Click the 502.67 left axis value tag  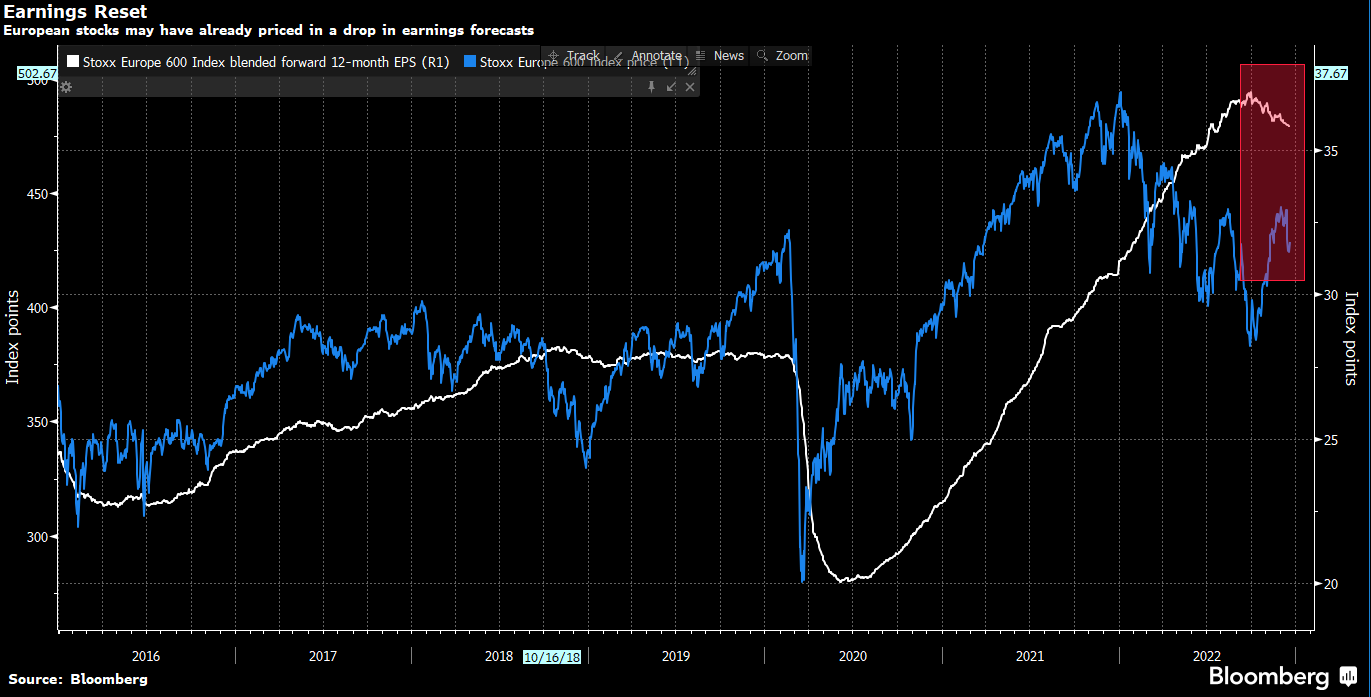coord(36,73)
